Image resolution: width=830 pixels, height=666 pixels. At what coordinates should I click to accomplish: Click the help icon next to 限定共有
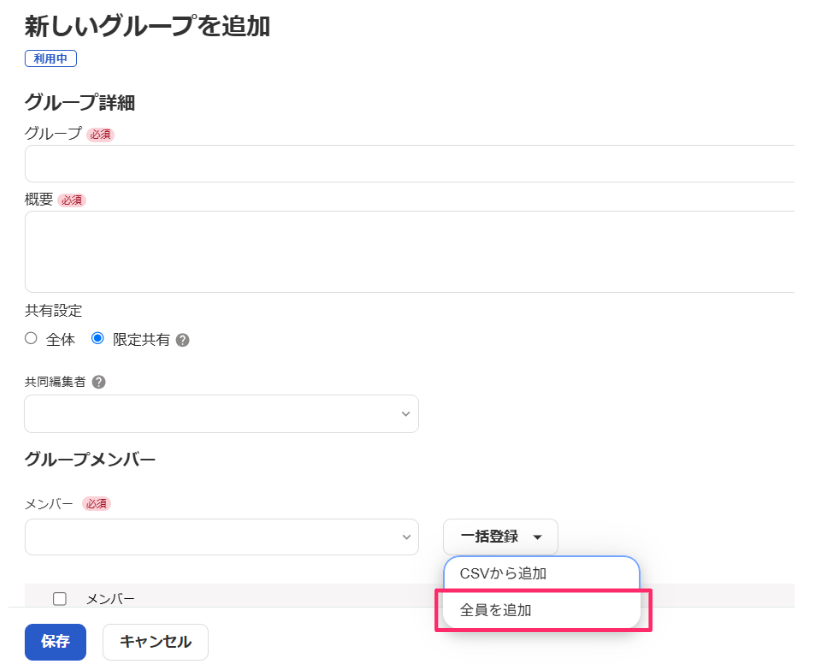click(183, 340)
